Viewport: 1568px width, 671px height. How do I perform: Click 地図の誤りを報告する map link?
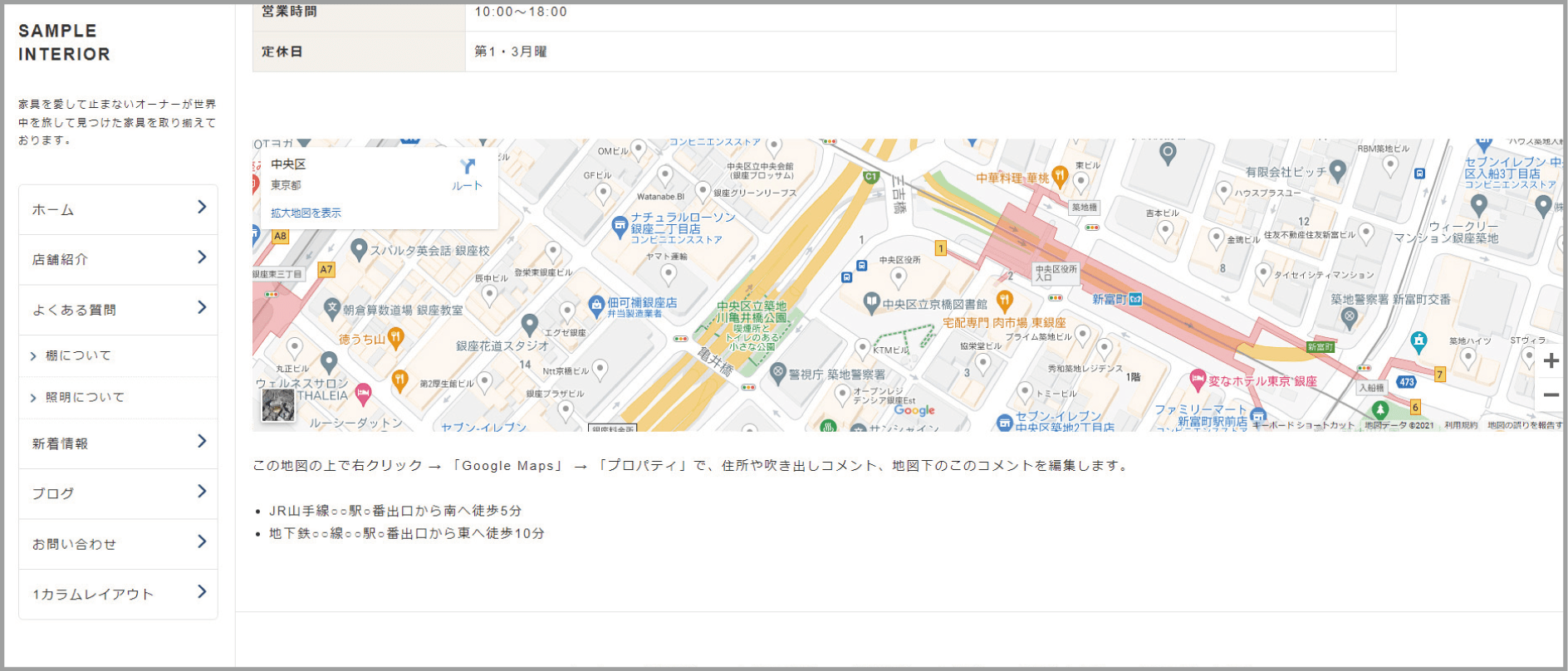(x=1525, y=425)
